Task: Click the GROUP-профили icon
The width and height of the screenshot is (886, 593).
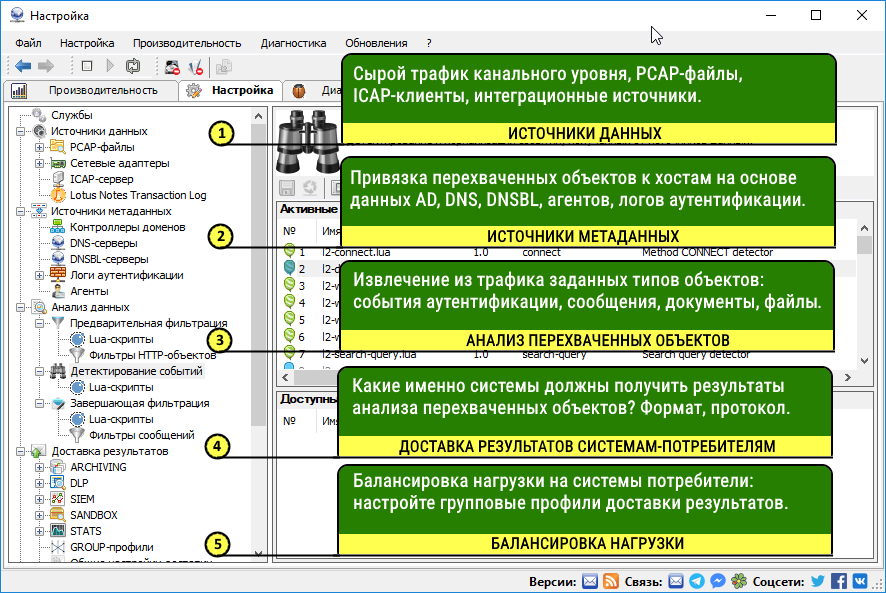Action: click(58, 546)
